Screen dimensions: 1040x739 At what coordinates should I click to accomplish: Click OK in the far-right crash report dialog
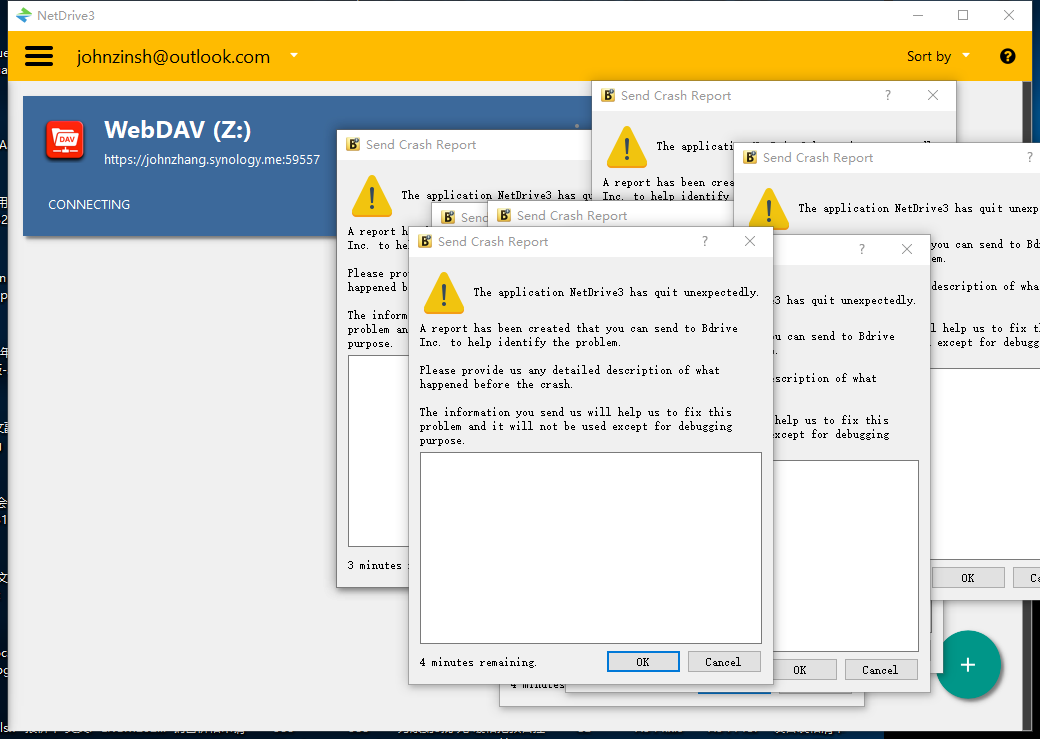click(968, 577)
